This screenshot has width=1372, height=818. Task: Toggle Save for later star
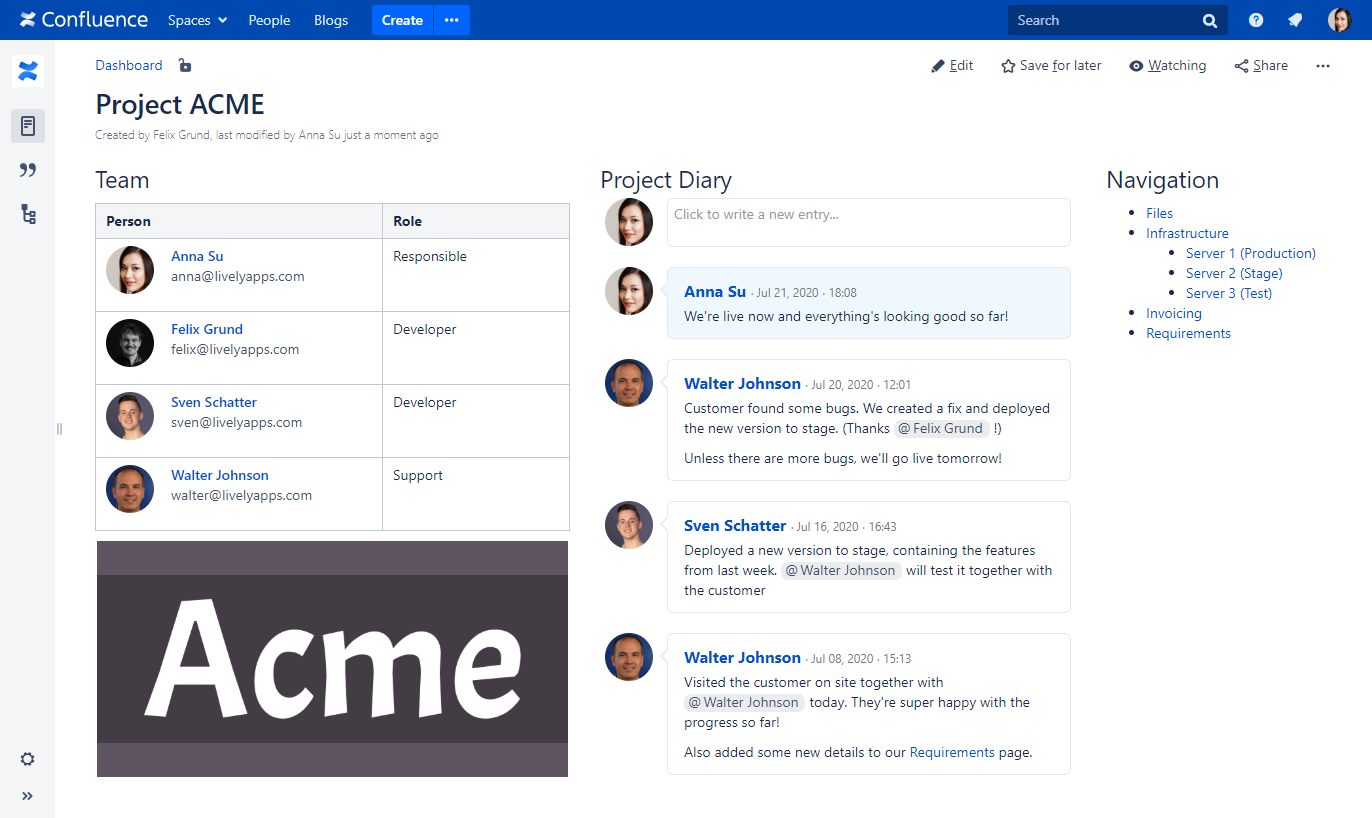1051,65
